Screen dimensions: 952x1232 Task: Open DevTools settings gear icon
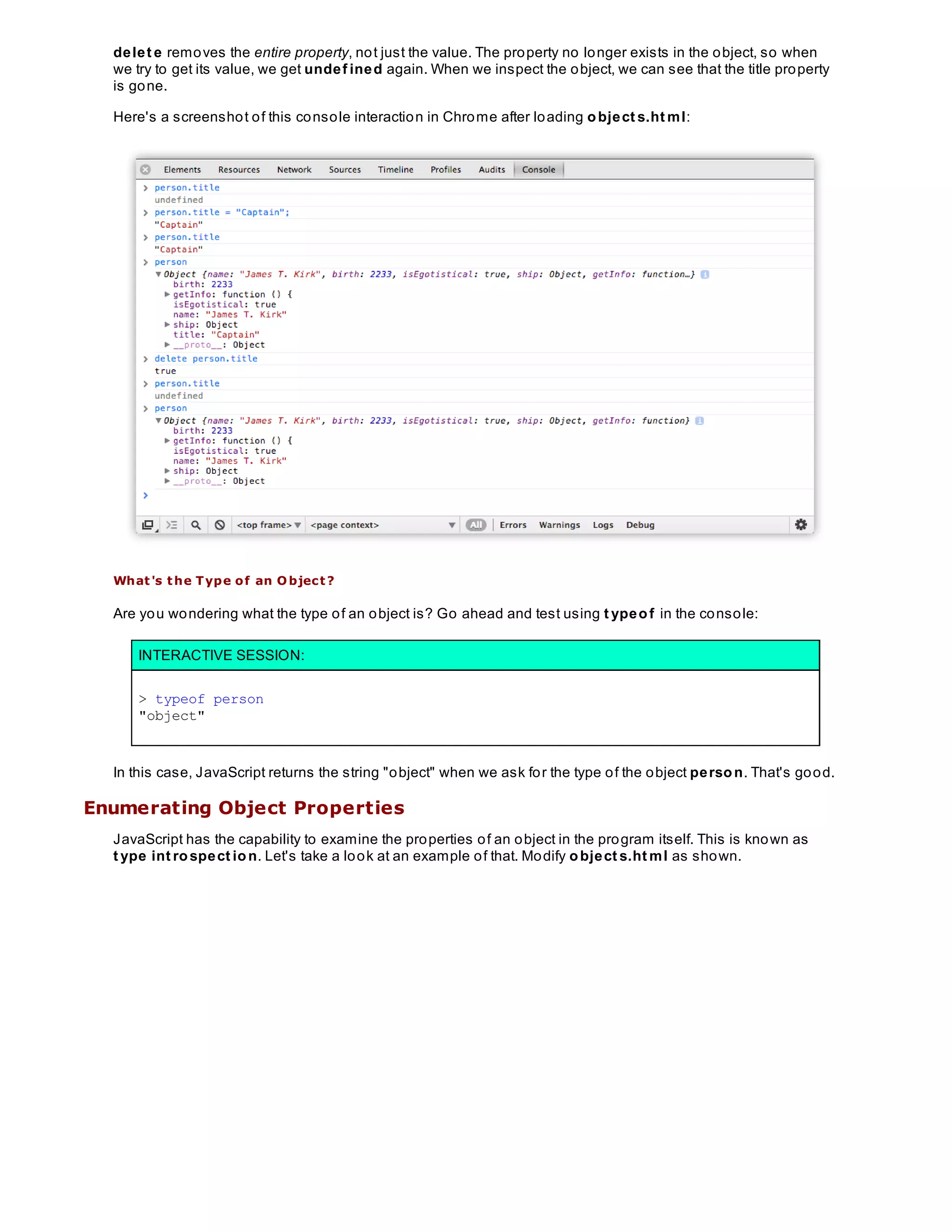[x=801, y=524]
